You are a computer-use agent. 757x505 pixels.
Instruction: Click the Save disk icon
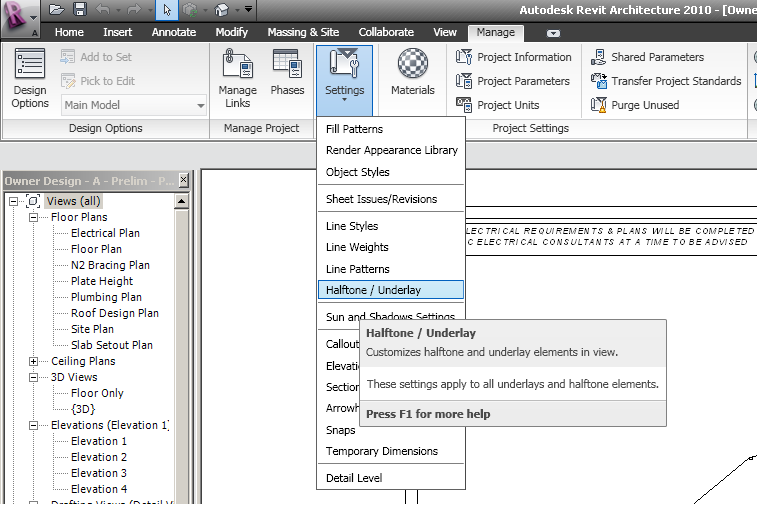point(80,9)
